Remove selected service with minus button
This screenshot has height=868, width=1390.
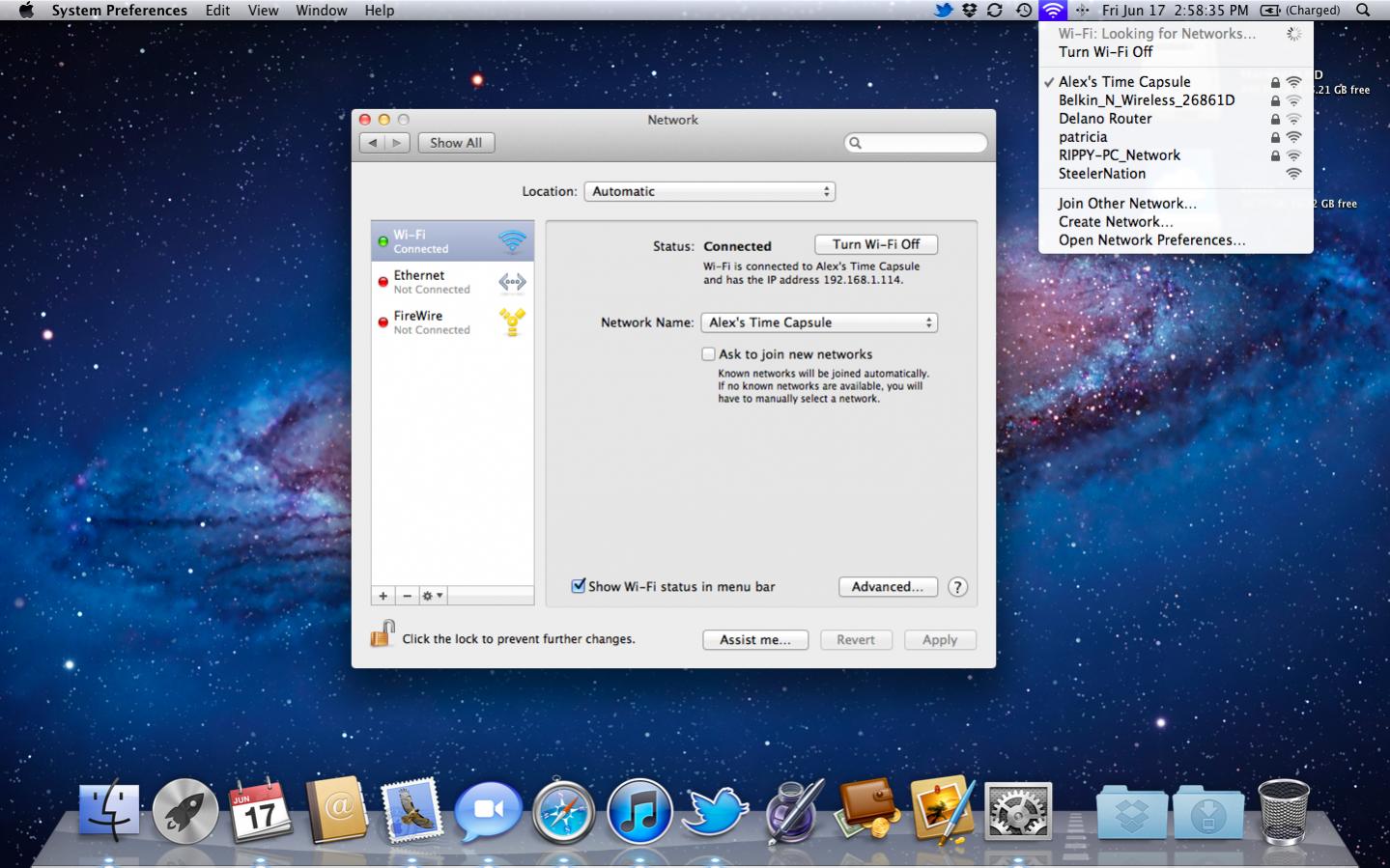[x=407, y=596]
